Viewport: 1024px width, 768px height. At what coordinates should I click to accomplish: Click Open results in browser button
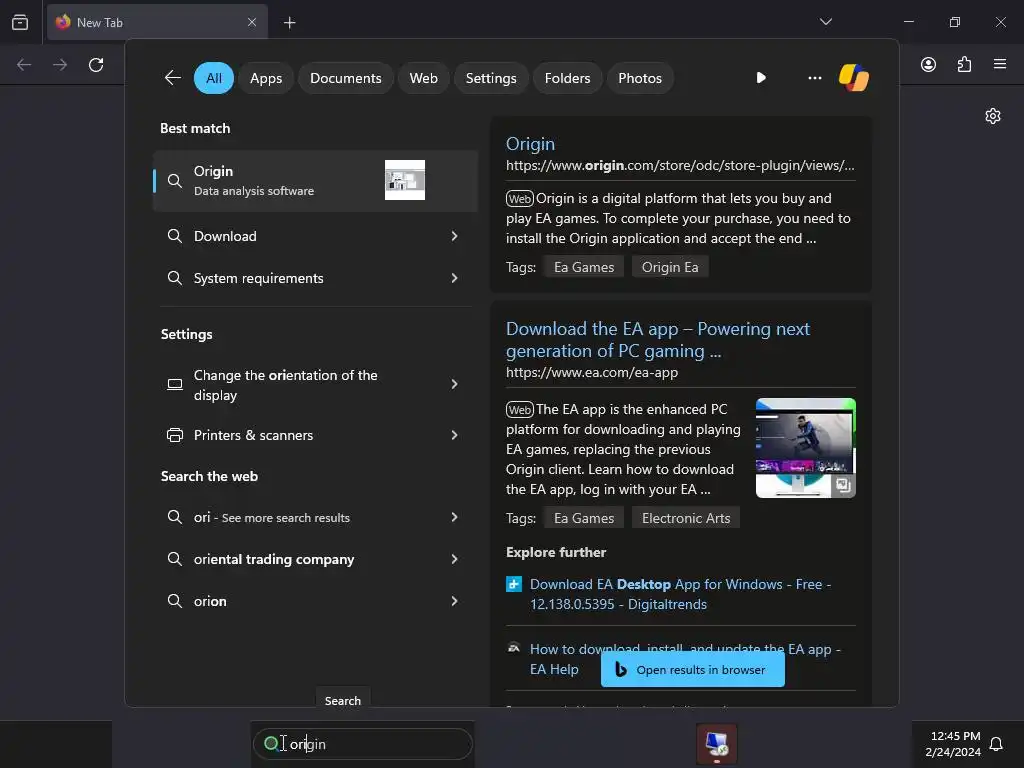tap(692, 669)
